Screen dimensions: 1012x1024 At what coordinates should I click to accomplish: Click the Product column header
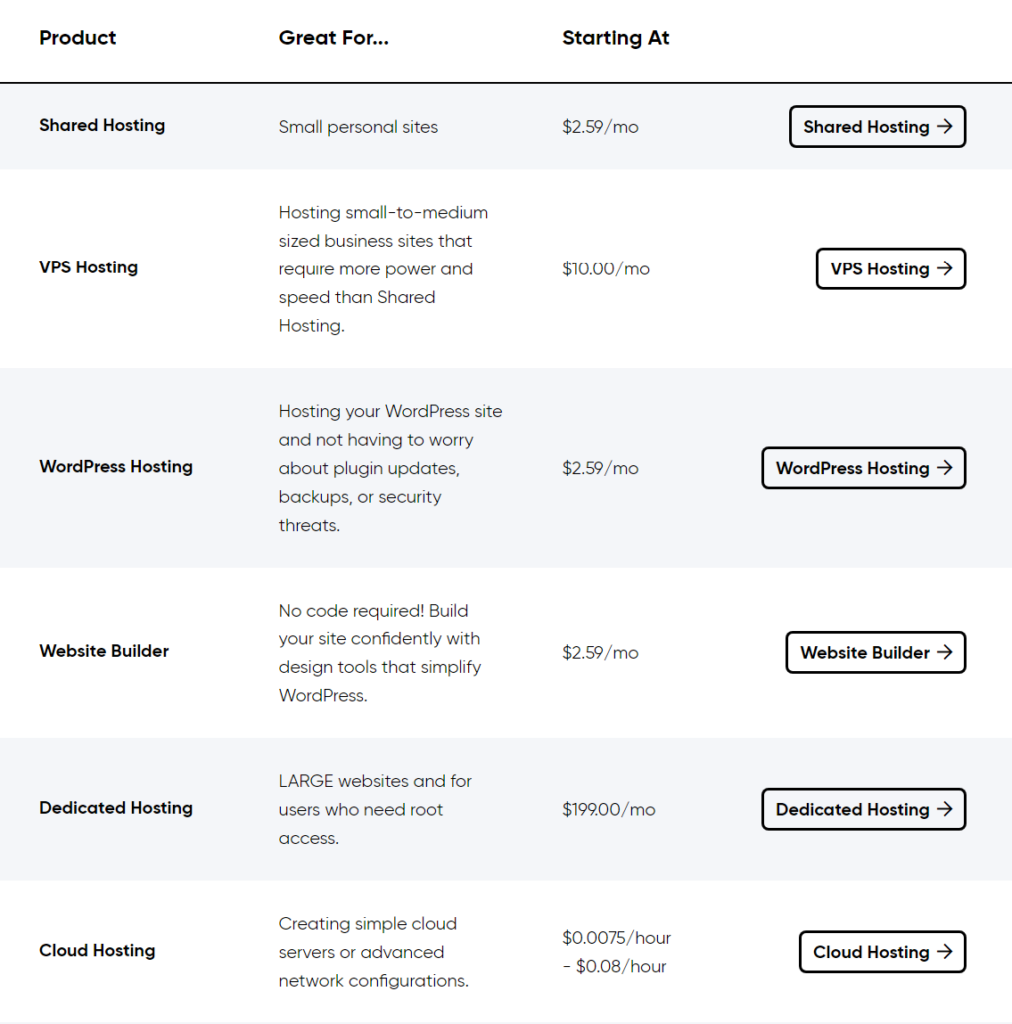click(78, 38)
